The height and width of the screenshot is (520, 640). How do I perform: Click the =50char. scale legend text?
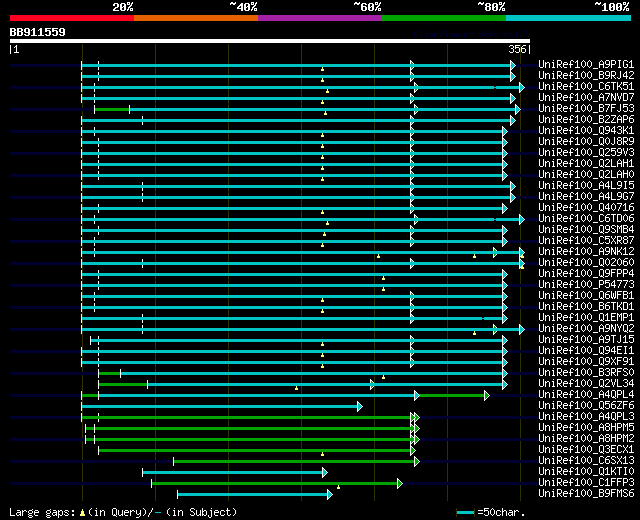501,512
